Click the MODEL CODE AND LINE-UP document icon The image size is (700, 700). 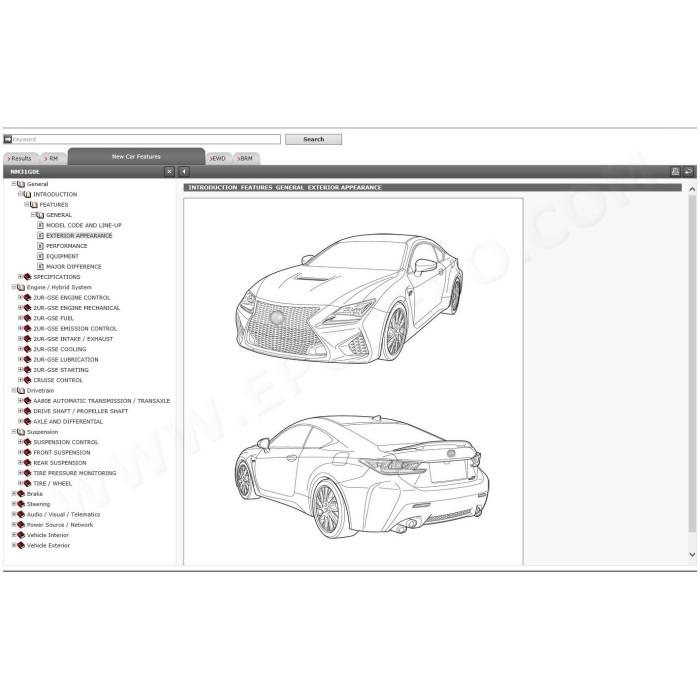pos(40,225)
